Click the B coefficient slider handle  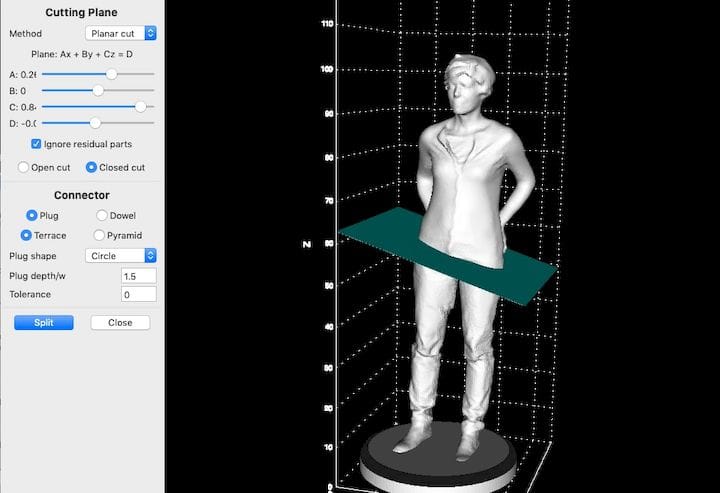[x=98, y=90]
